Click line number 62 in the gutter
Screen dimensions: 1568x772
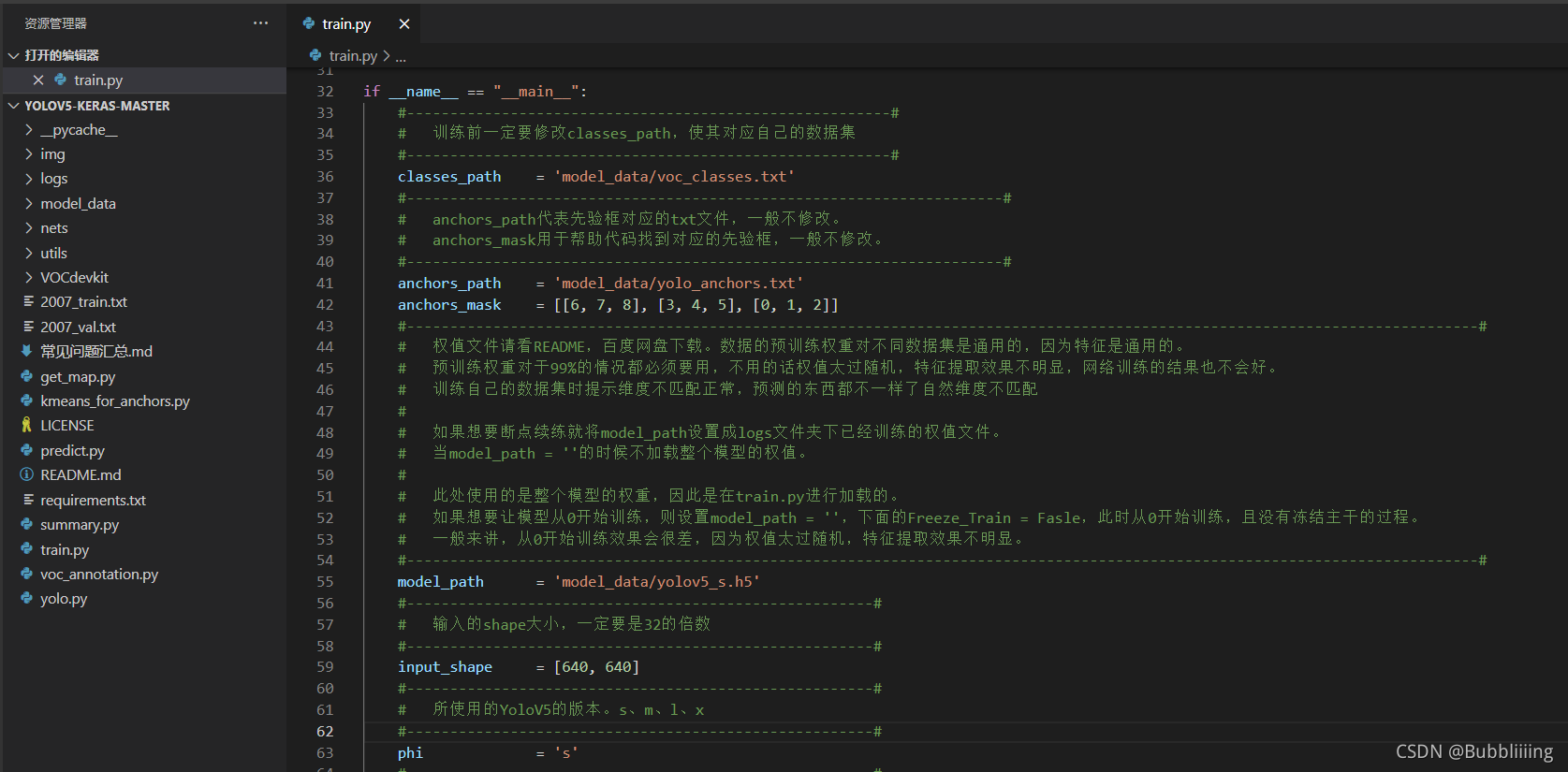coord(325,732)
